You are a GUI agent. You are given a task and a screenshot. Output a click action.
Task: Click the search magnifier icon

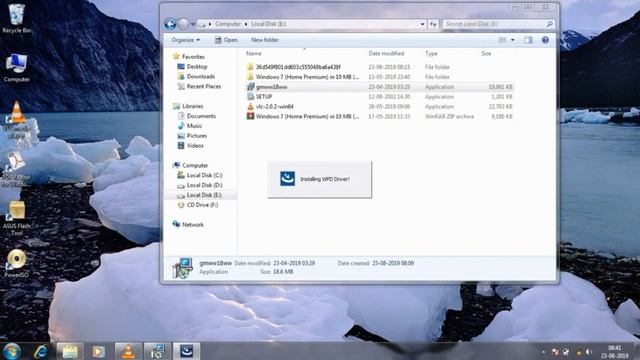pyautogui.click(x=549, y=24)
